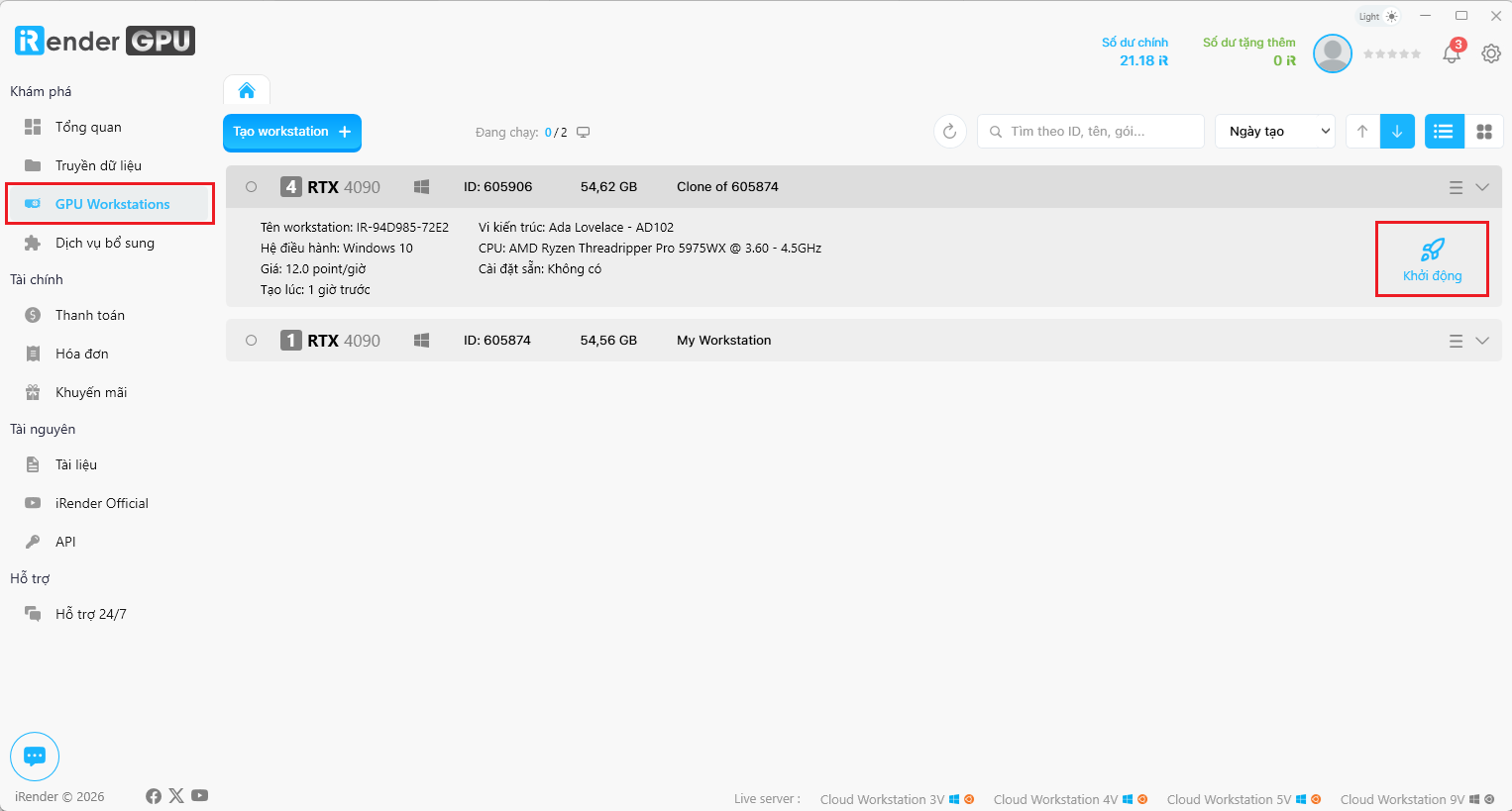Switch to grid view layout
This screenshot has width=1512, height=811.
pyautogui.click(x=1484, y=132)
